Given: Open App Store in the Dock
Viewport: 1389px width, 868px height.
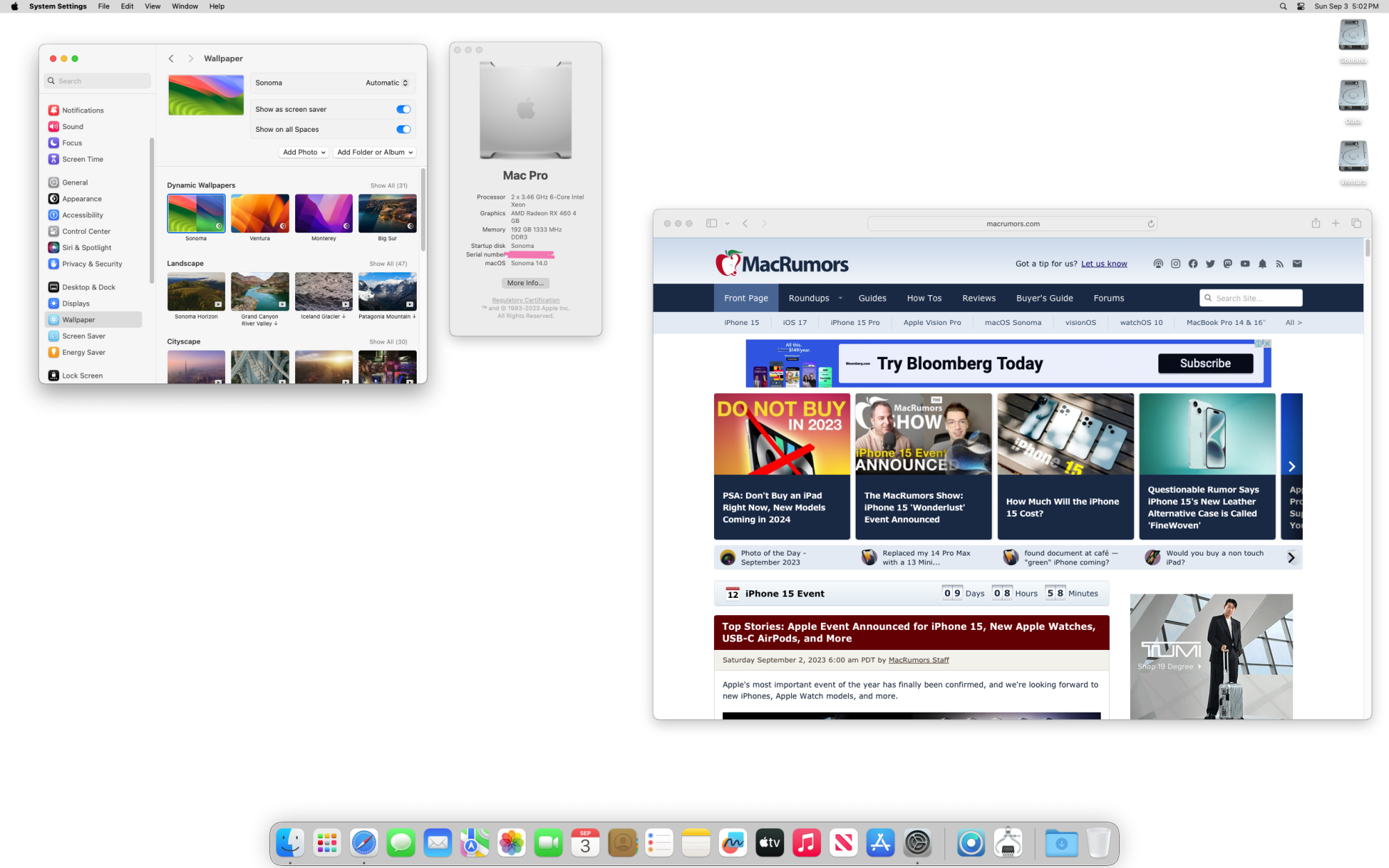Looking at the screenshot, I should (x=881, y=843).
